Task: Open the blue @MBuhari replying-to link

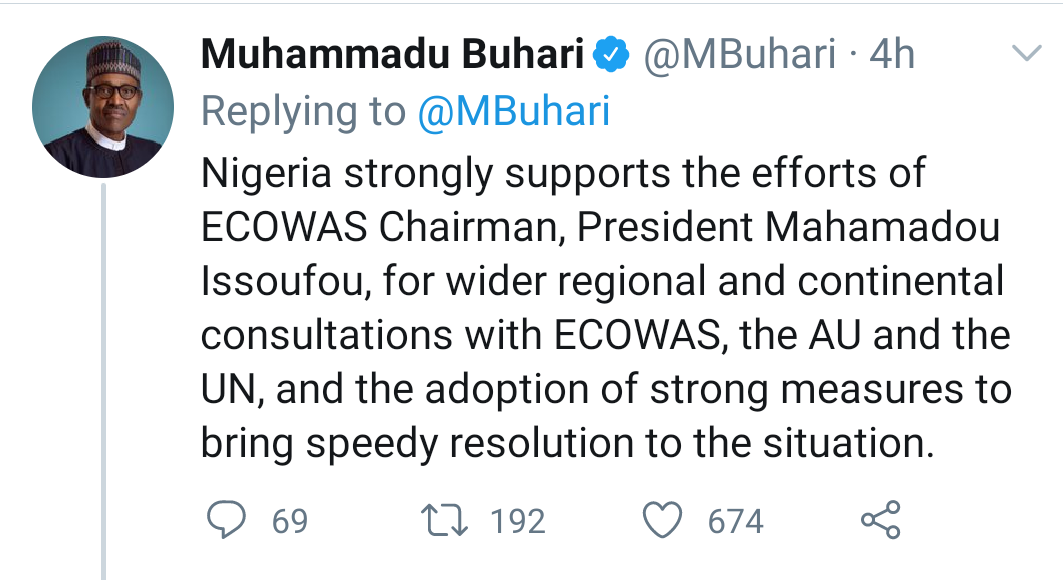Action: (512, 113)
